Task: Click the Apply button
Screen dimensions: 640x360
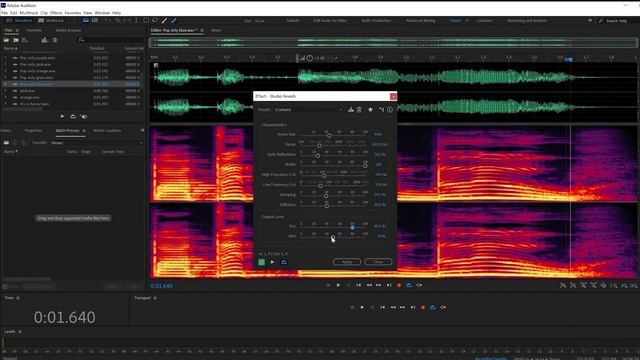Action: tap(347, 262)
